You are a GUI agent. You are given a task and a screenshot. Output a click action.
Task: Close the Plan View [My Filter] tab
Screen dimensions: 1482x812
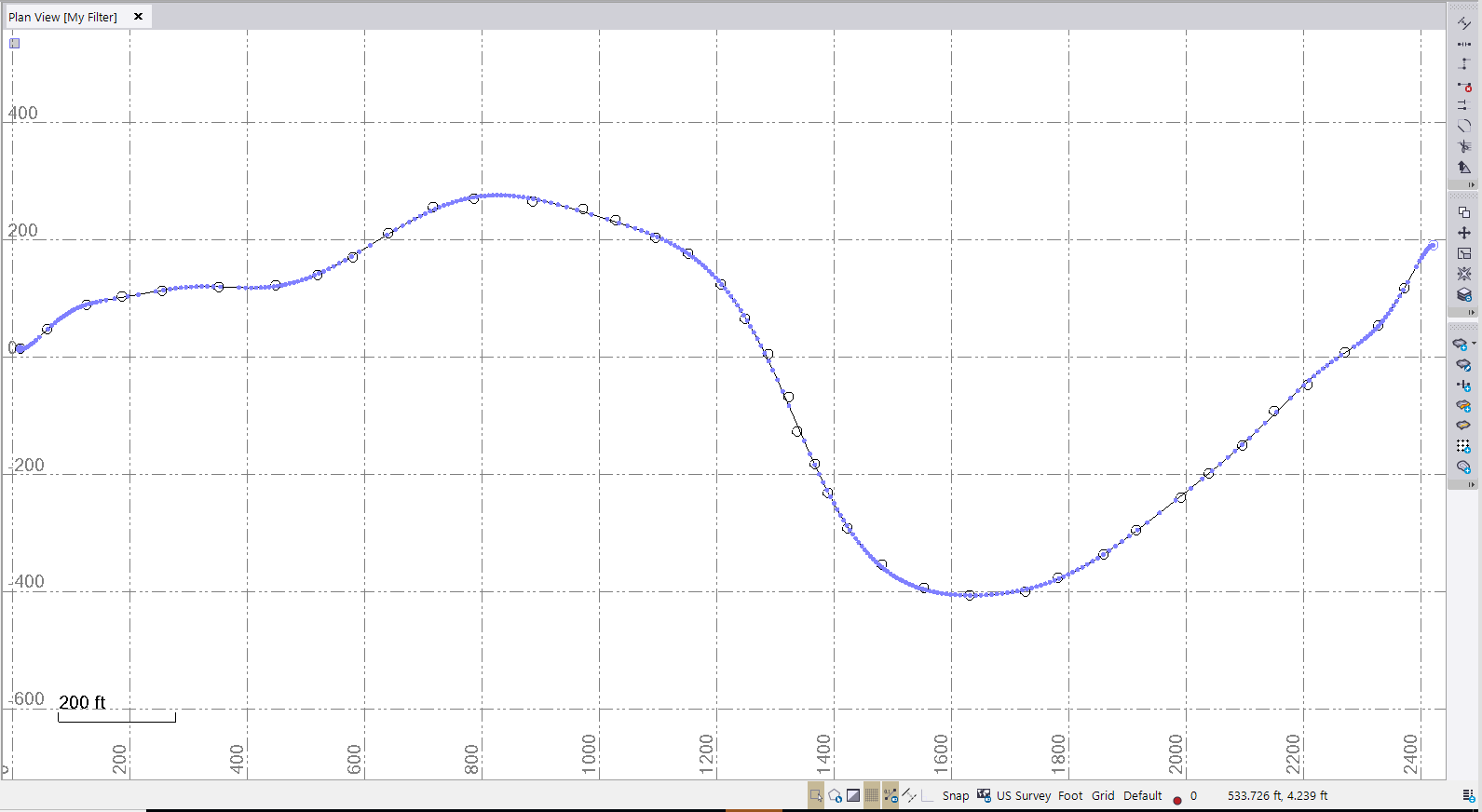(x=138, y=17)
